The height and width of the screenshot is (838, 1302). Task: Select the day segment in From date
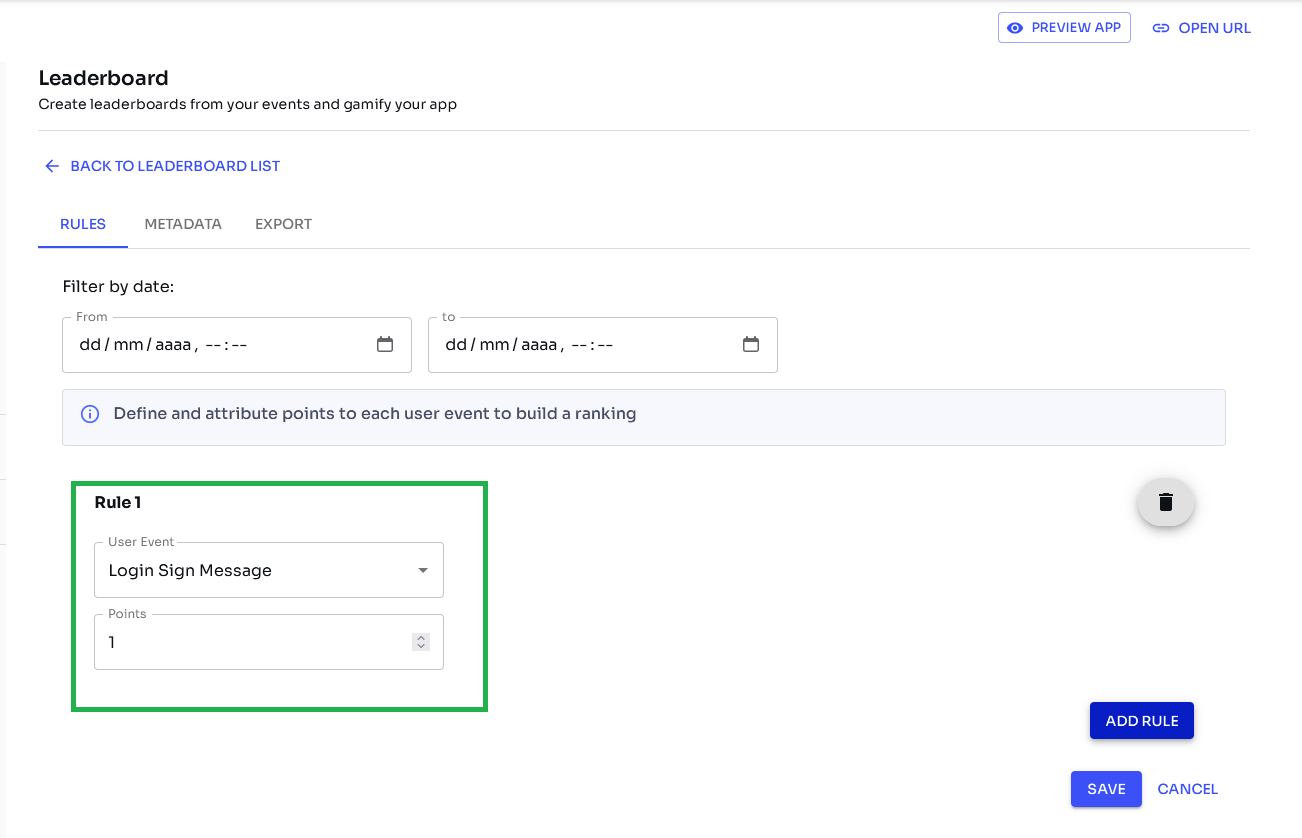tap(90, 345)
